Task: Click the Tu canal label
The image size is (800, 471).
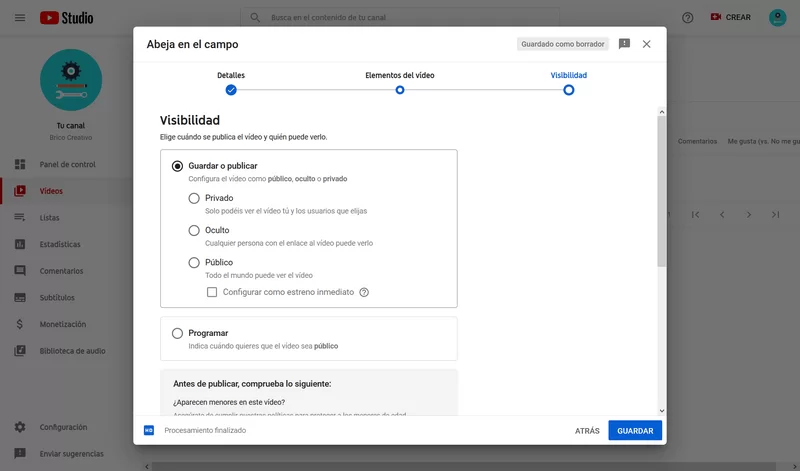Action: pos(71,126)
